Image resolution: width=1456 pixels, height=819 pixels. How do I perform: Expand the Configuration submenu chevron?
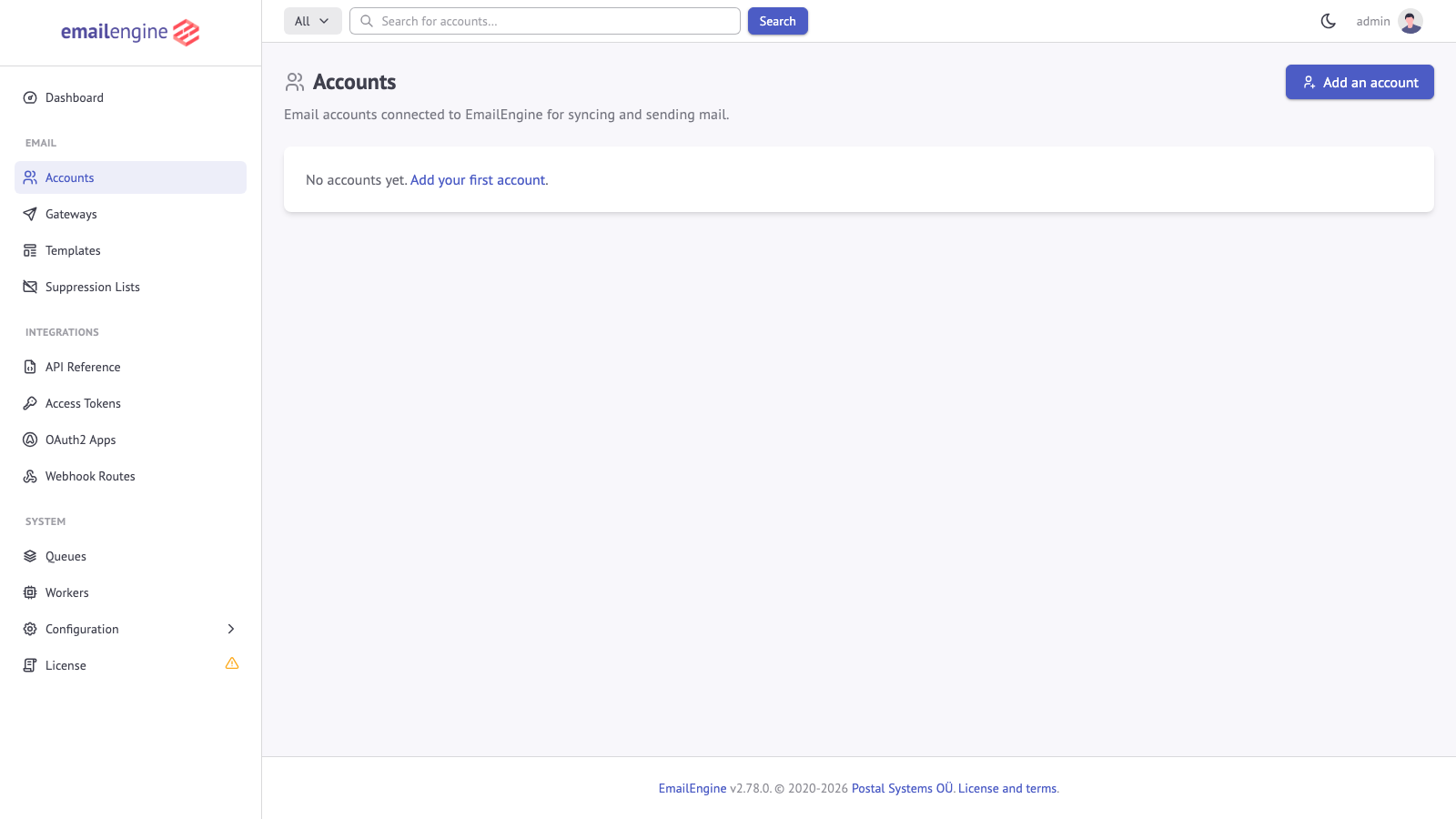231,629
